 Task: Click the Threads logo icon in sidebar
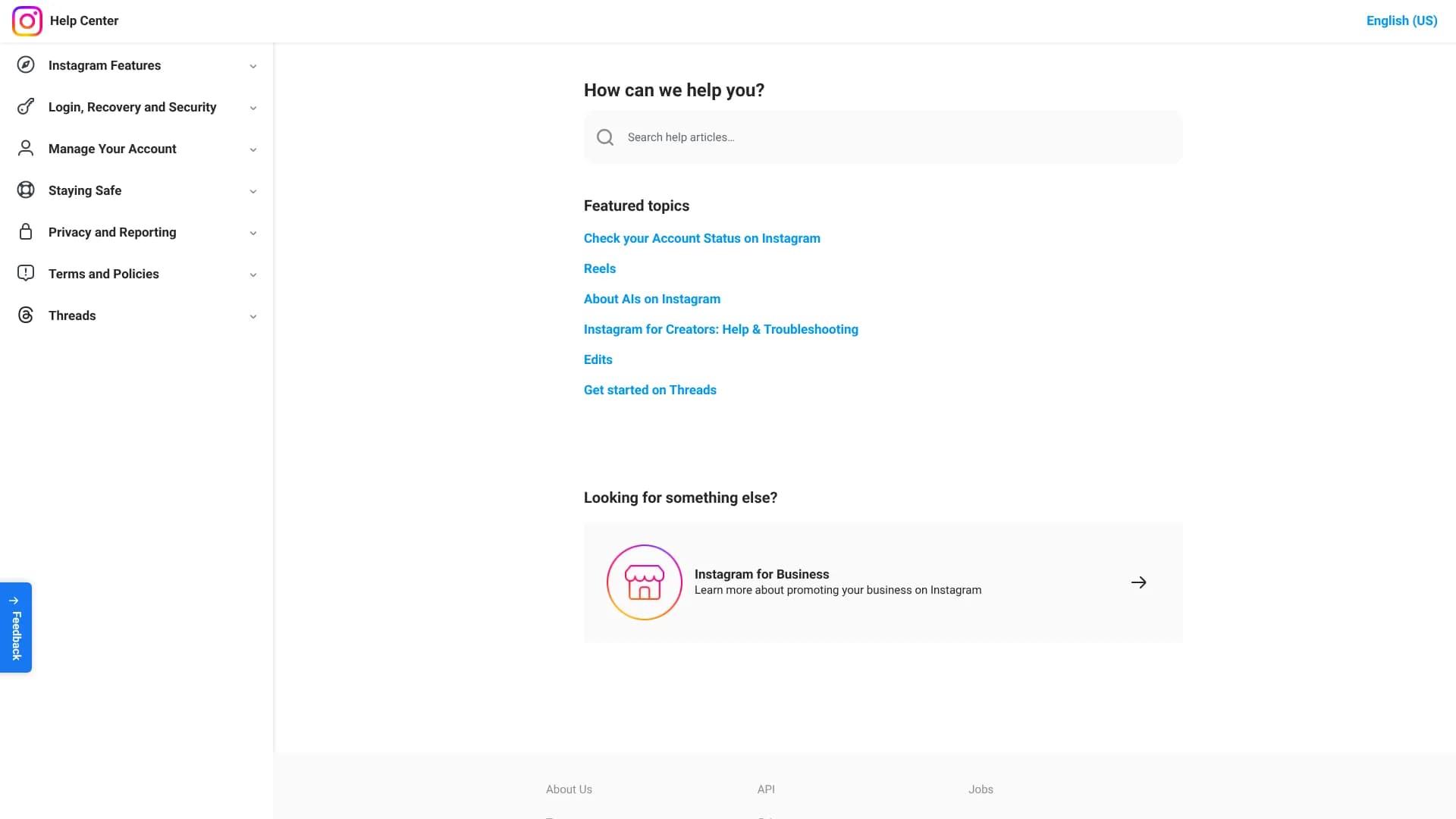(x=26, y=315)
